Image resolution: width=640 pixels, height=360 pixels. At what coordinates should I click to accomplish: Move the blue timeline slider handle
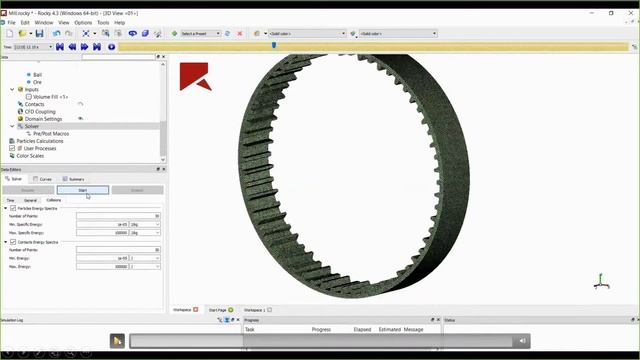coord(274,45)
